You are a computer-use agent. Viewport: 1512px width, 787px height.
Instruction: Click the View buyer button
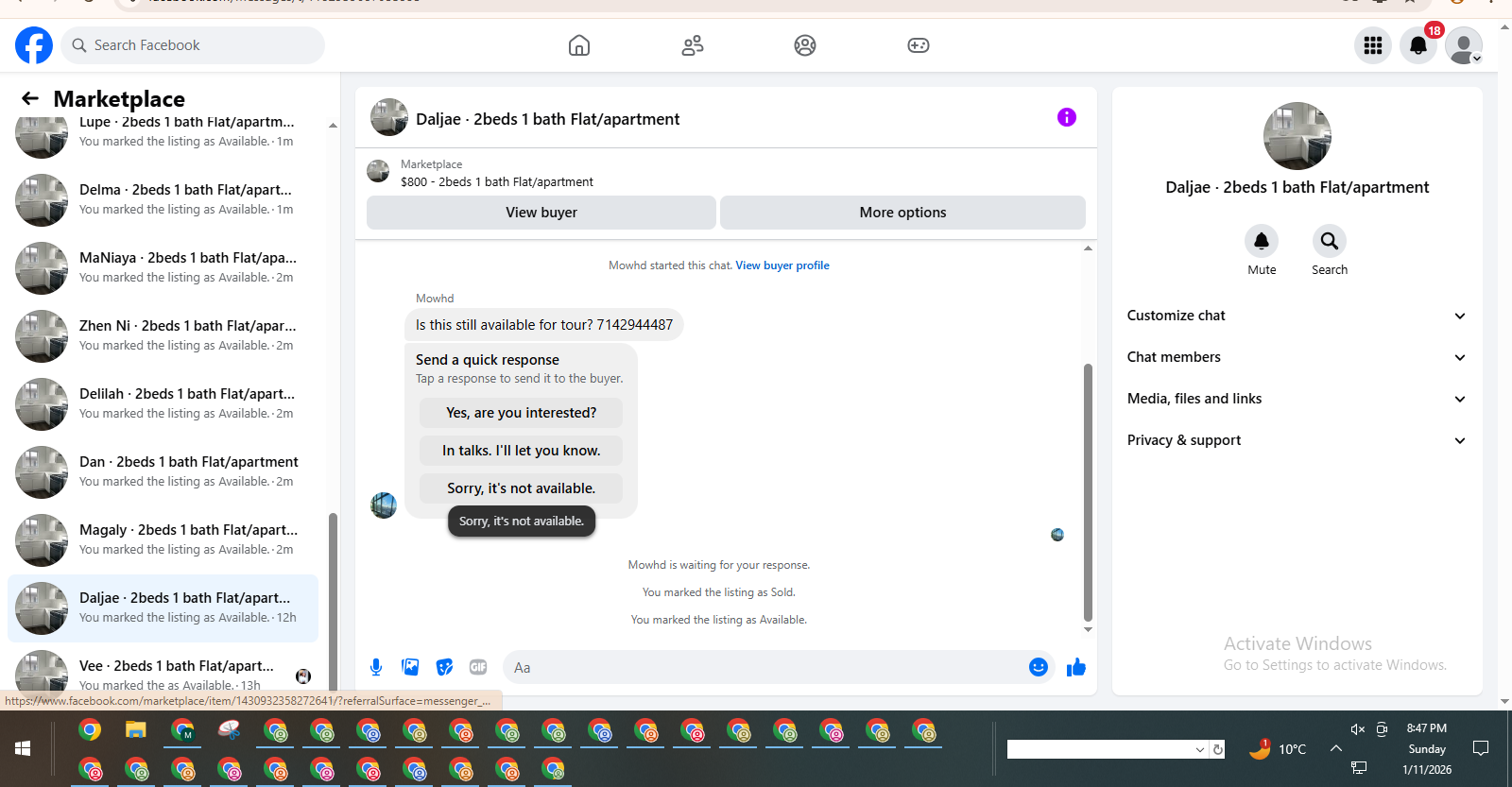541,213
